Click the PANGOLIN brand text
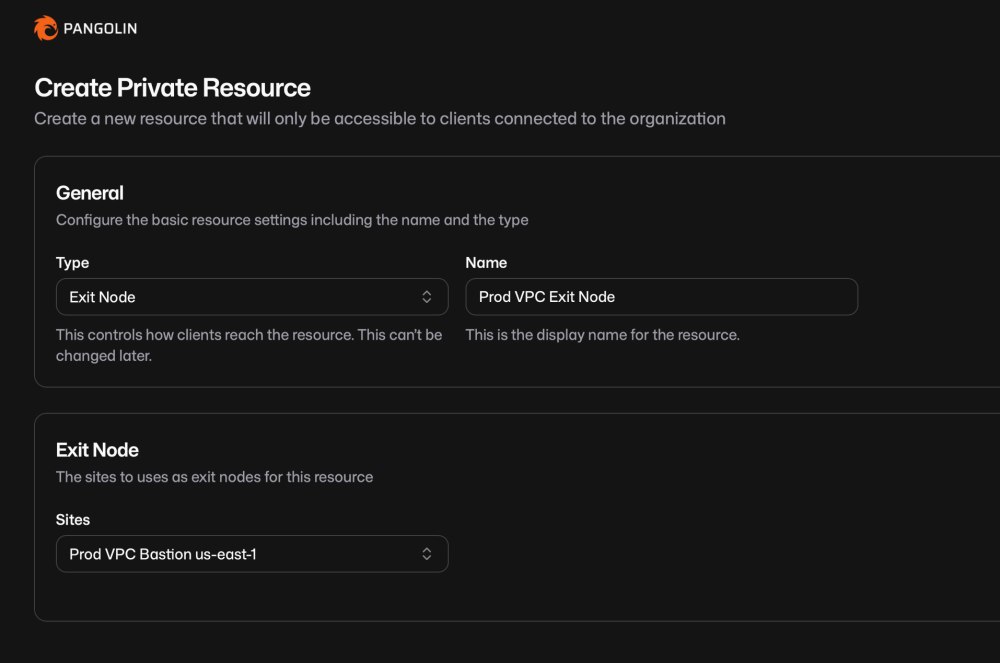This screenshot has width=1000, height=663. [x=100, y=29]
